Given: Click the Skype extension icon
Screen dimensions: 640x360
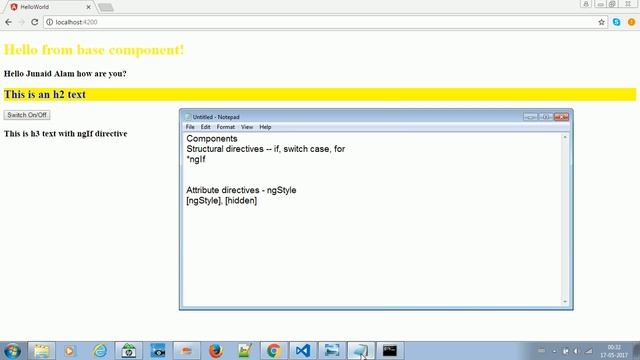Looking at the screenshot, I should [616, 22].
